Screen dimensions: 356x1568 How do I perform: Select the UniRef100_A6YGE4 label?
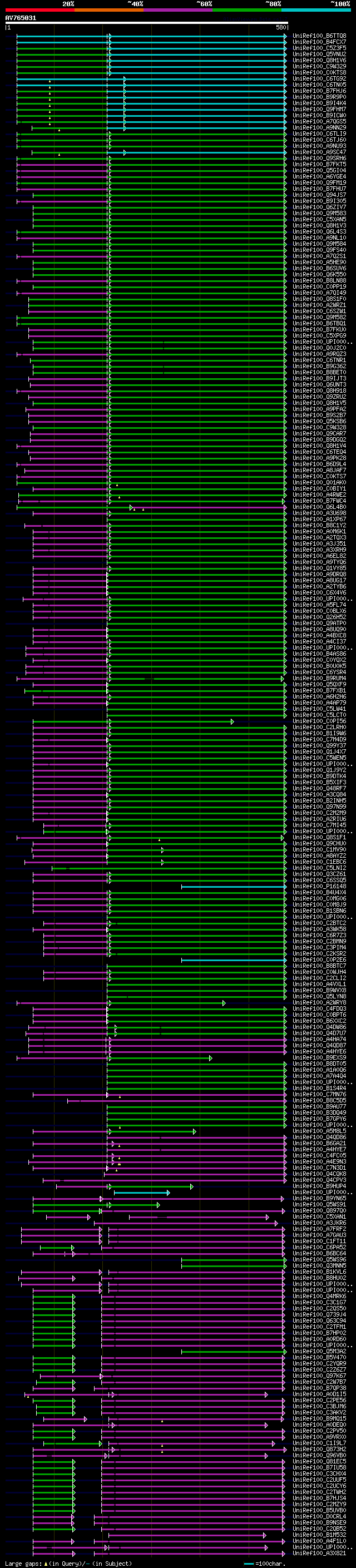[x=319, y=176]
